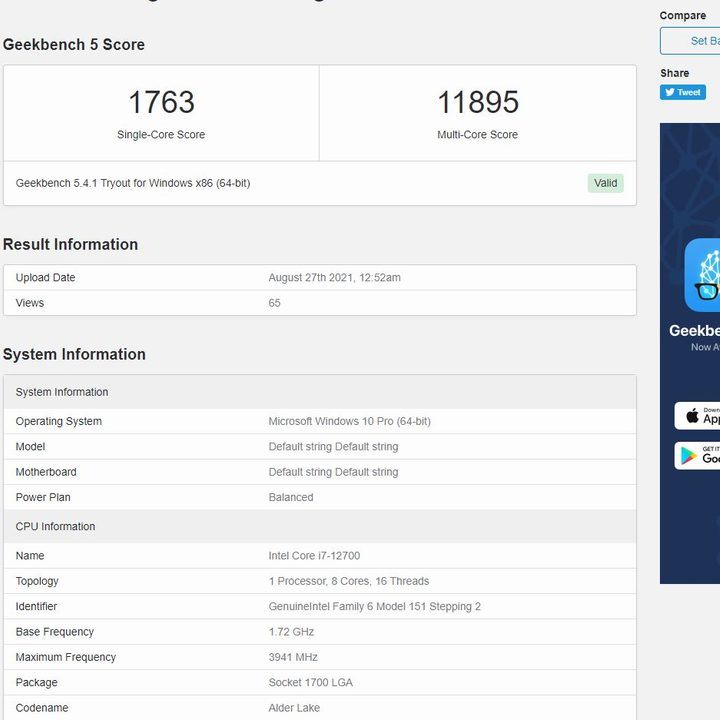Click the Views row label

pyautogui.click(x=30, y=303)
